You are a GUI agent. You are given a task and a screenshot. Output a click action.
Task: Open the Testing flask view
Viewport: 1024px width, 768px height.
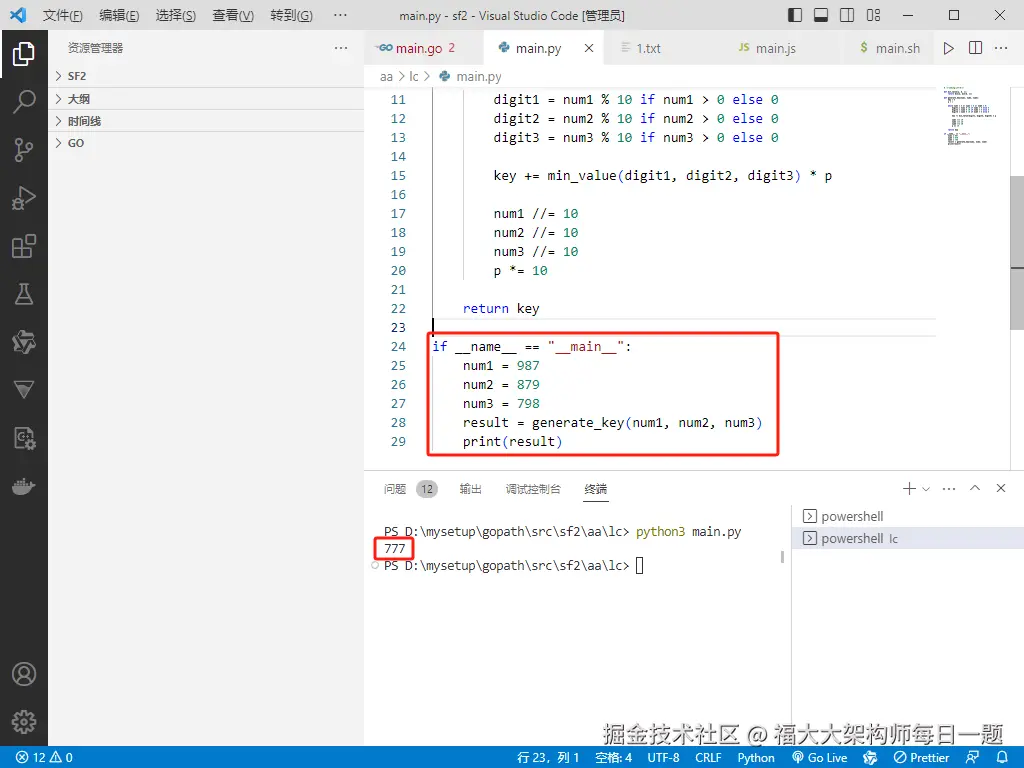tap(24, 294)
